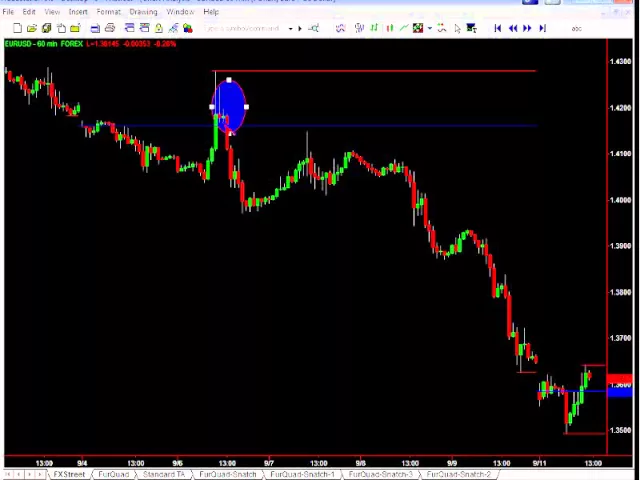Click the 9/11 date axis label
This screenshot has height=480, width=640.
coord(539,463)
